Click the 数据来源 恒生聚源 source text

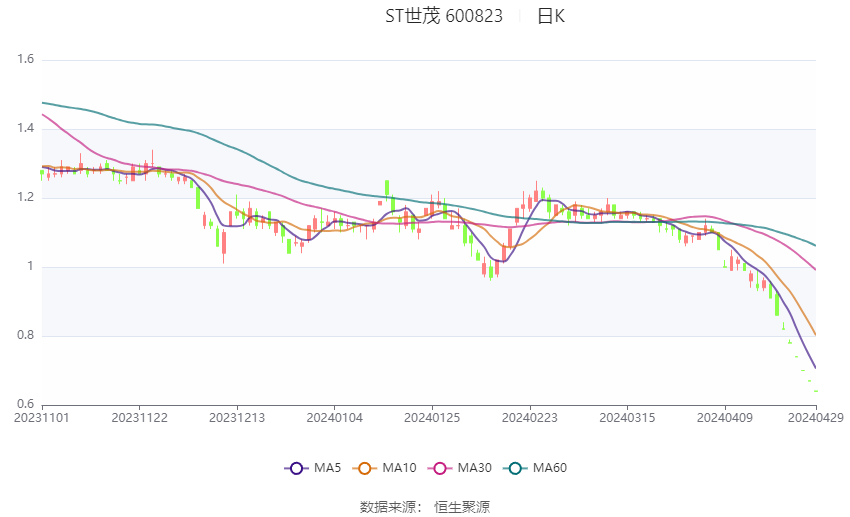click(x=425, y=507)
